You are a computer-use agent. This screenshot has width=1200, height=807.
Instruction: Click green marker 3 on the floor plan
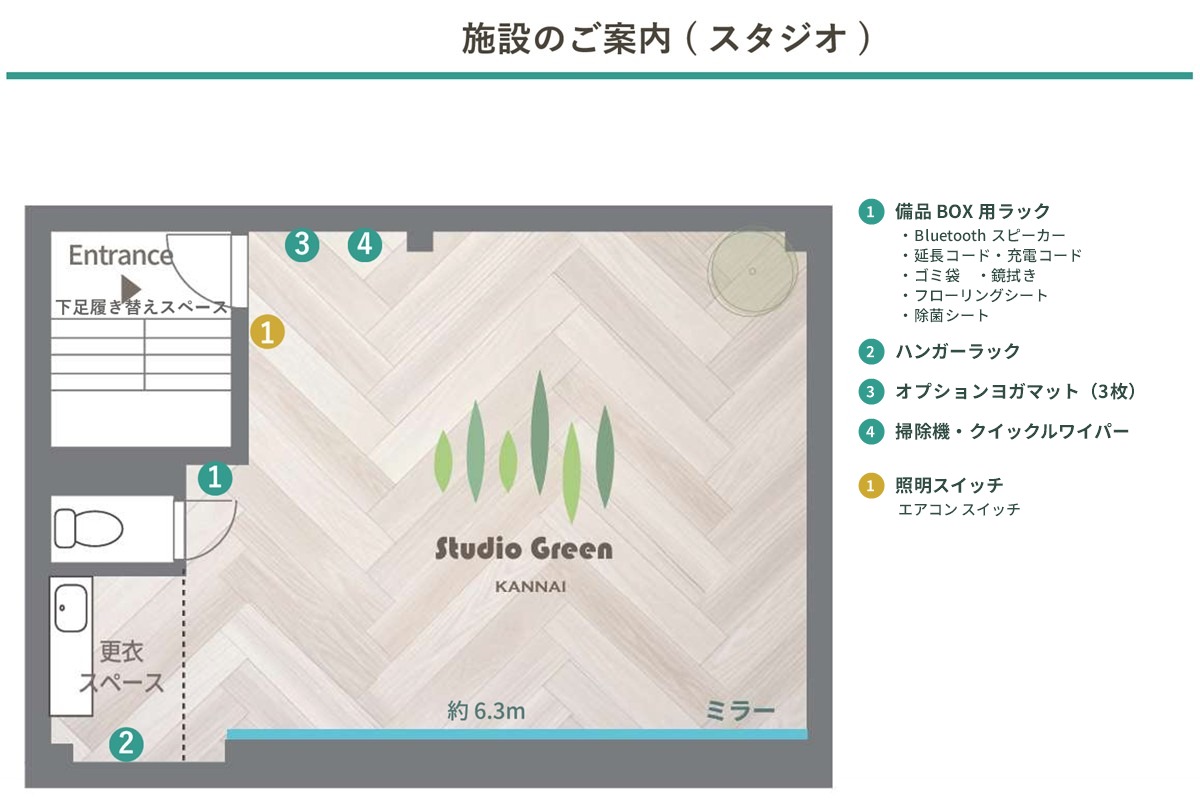pyautogui.click(x=302, y=243)
